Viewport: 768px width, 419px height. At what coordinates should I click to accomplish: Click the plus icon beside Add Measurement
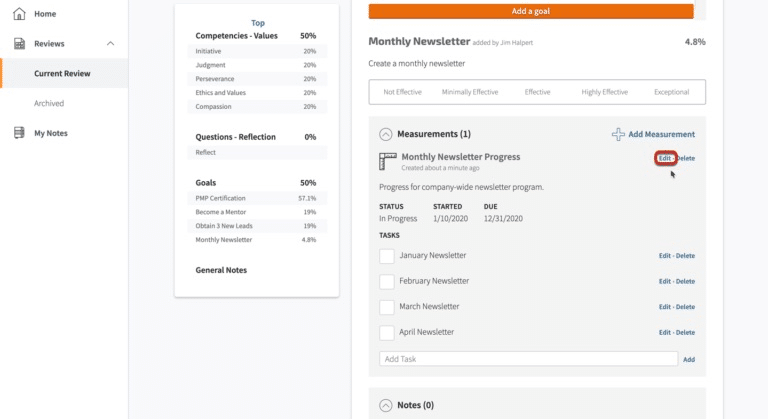coord(618,134)
